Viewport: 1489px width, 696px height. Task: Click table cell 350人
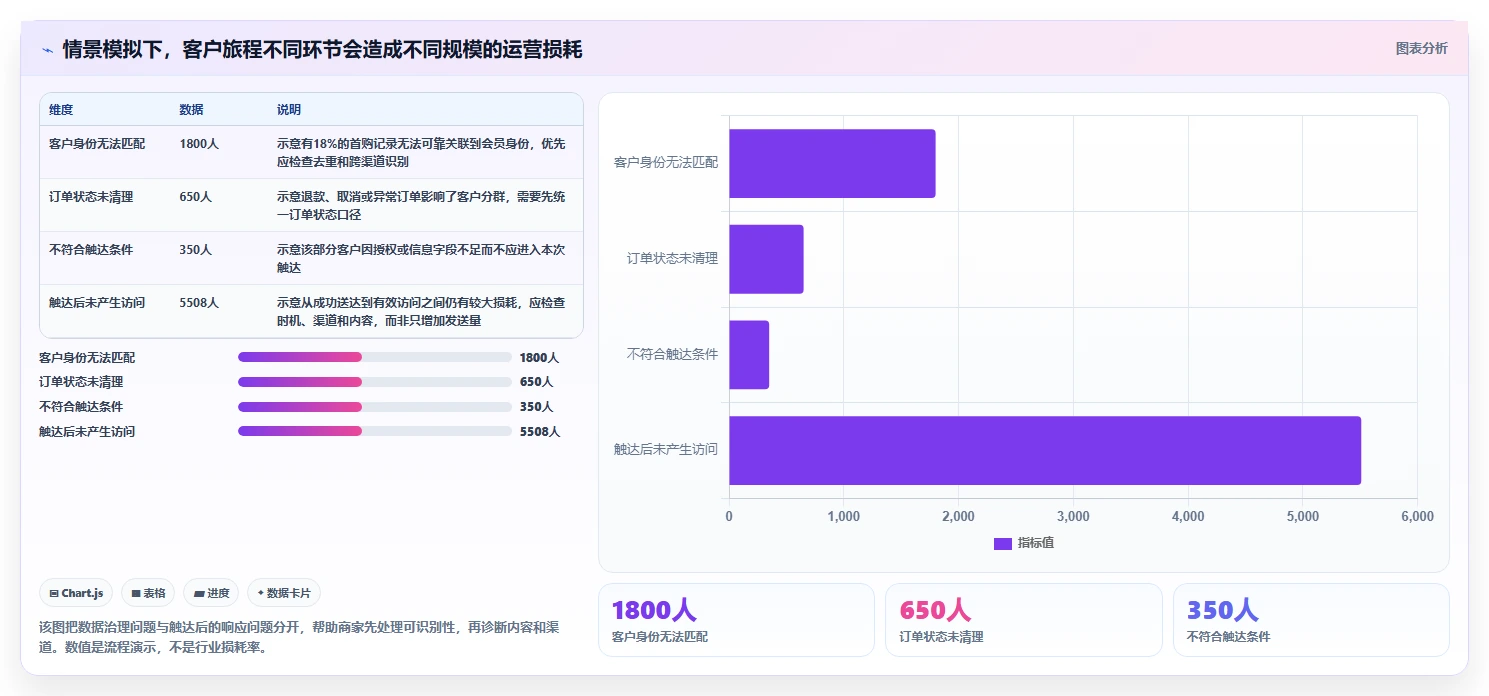196,250
